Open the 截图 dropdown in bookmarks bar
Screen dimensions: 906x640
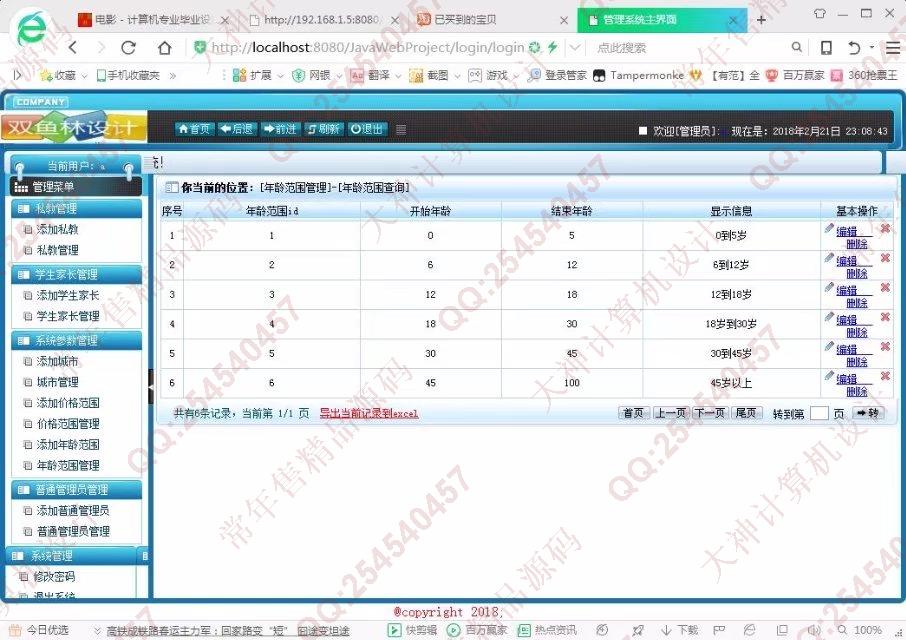coord(435,75)
